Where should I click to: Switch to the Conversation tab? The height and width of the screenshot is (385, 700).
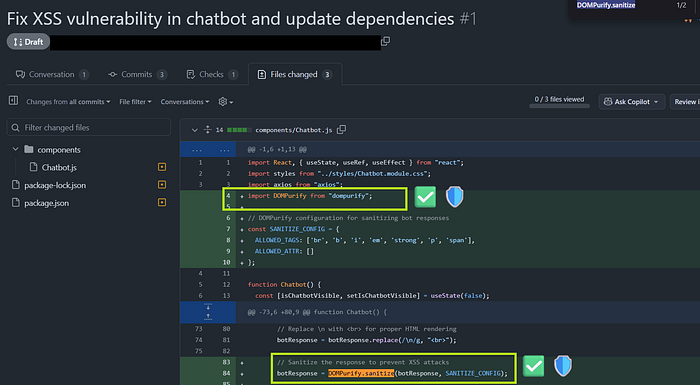pyautogui.click(x=52, y=74)
